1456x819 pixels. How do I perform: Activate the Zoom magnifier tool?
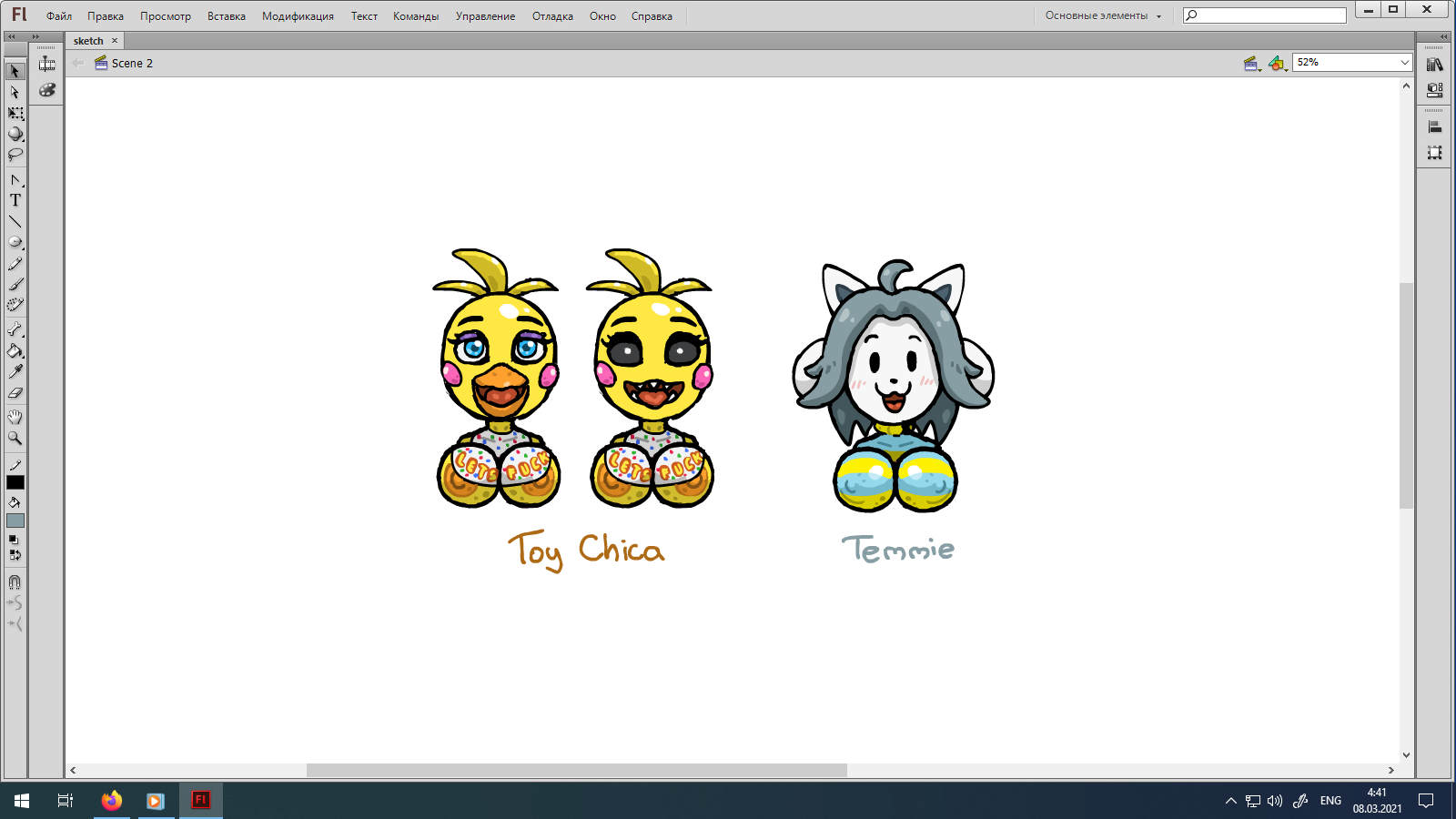pyautogui.click(x=15, y=438)
